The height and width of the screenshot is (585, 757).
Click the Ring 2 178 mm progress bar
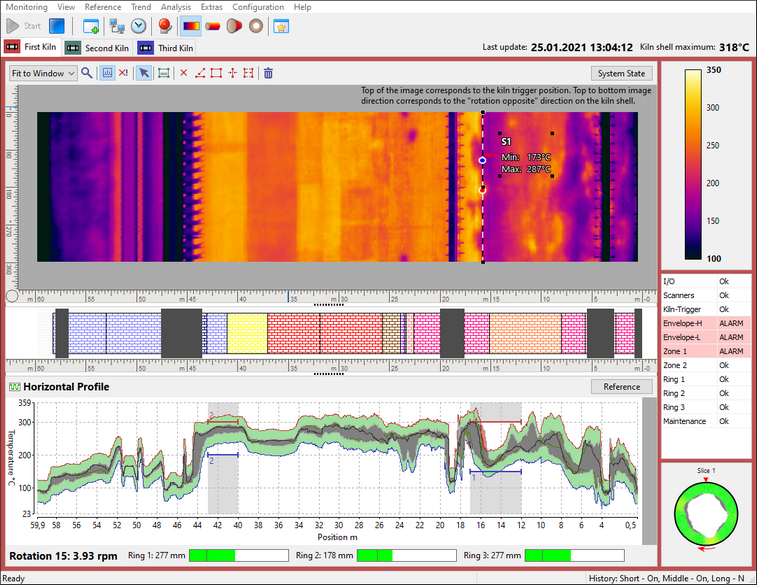[407, 556]
